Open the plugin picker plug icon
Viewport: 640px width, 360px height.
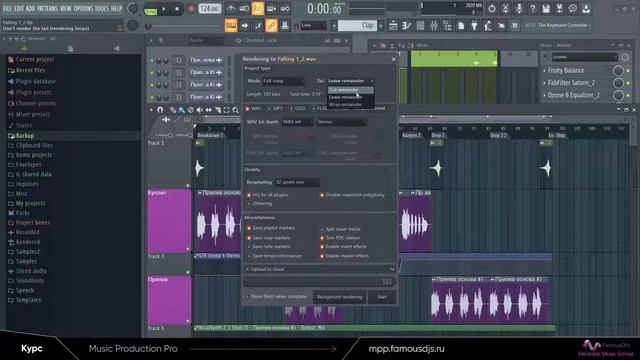474,26
